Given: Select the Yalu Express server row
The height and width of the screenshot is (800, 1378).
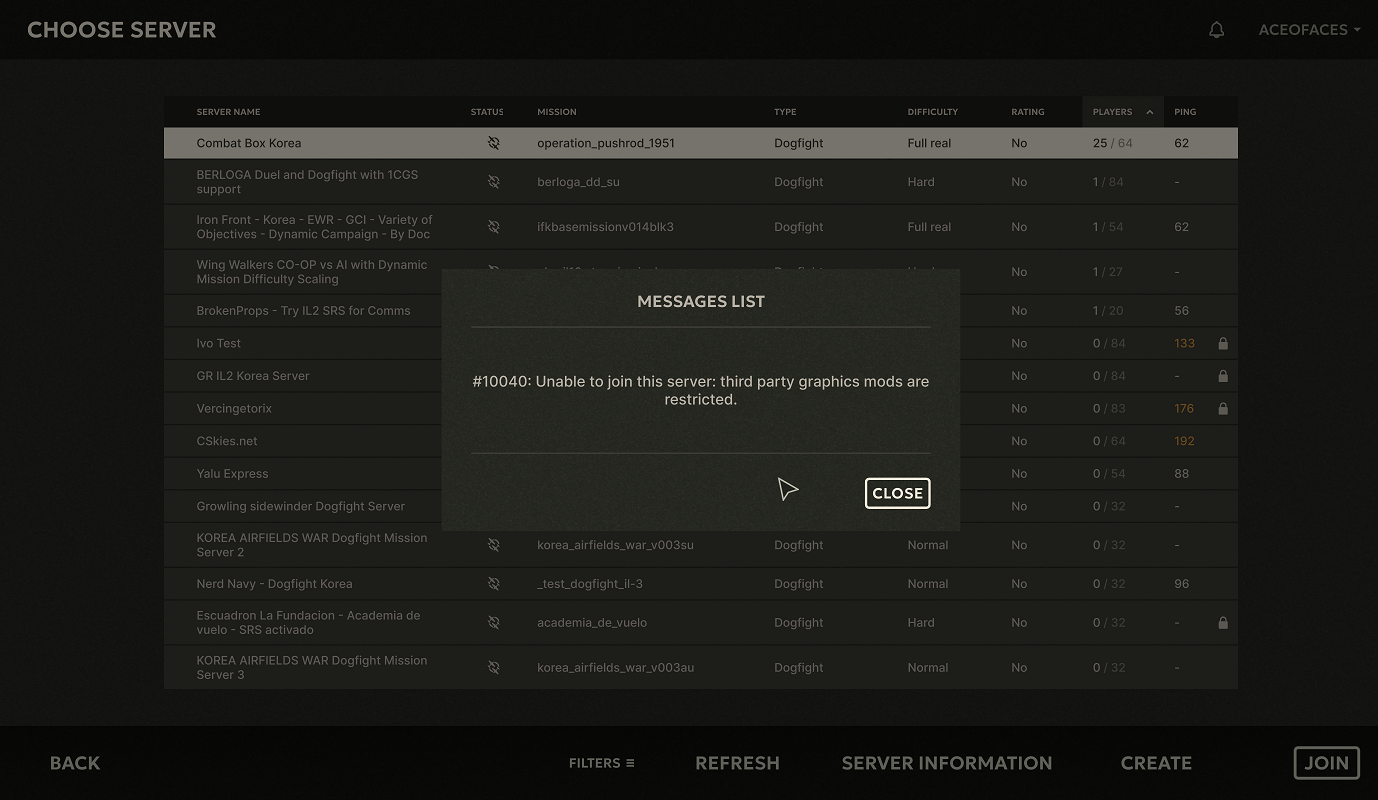Looking at the screenshot, I should click(700, 474).
